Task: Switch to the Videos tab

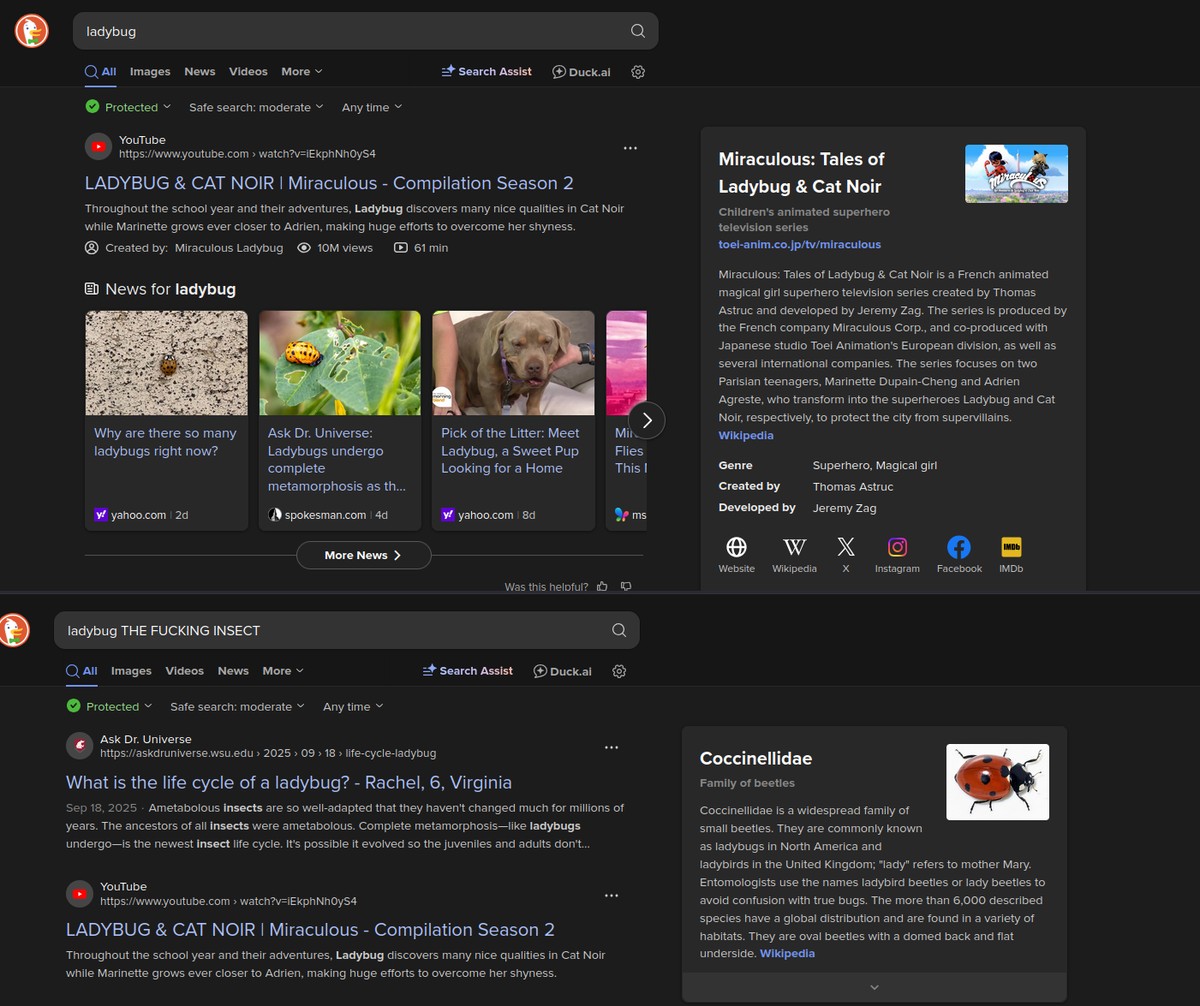Action: (x=248, y=71)
